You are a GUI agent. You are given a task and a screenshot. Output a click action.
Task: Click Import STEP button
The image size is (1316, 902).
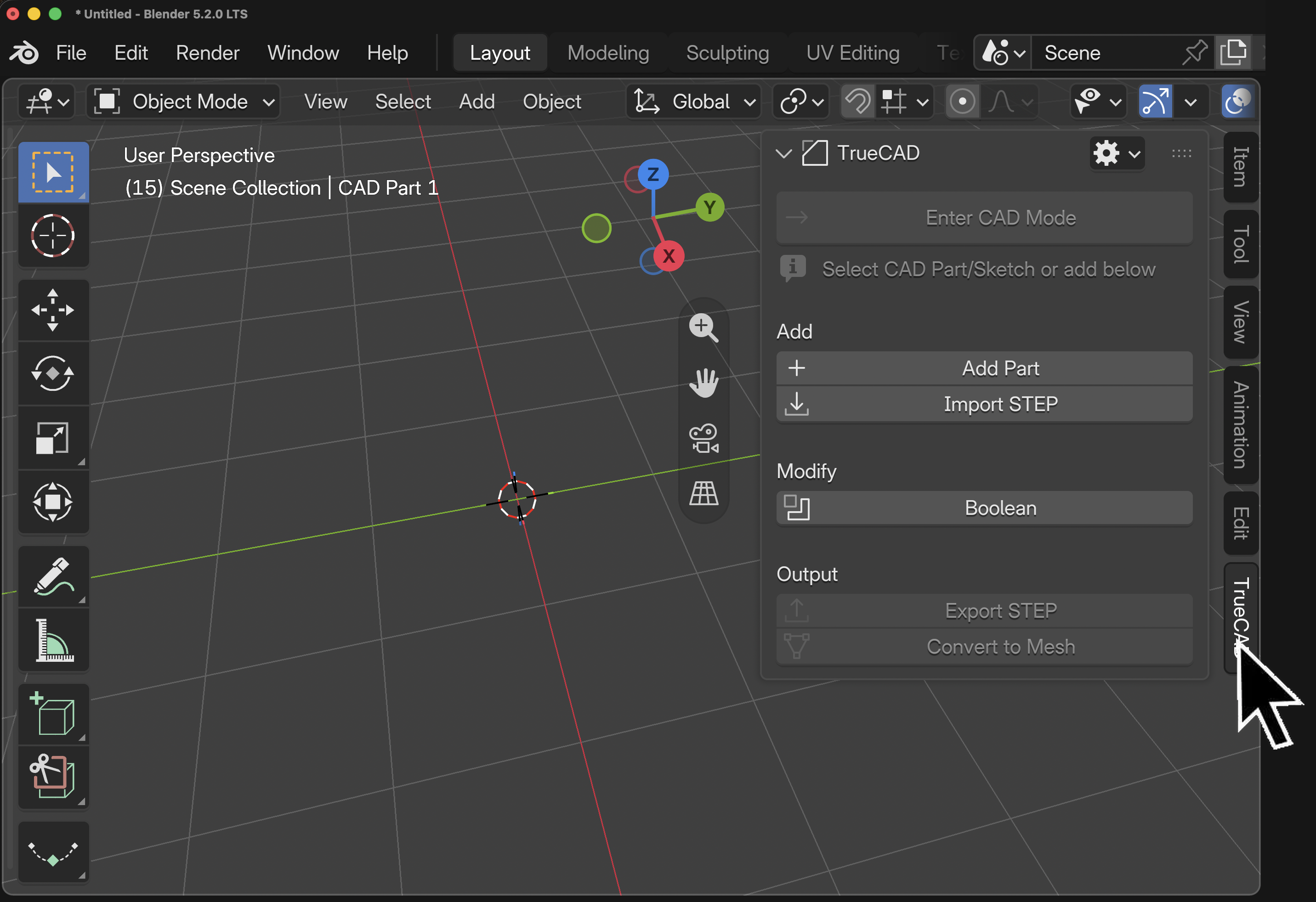click(984, 404)
